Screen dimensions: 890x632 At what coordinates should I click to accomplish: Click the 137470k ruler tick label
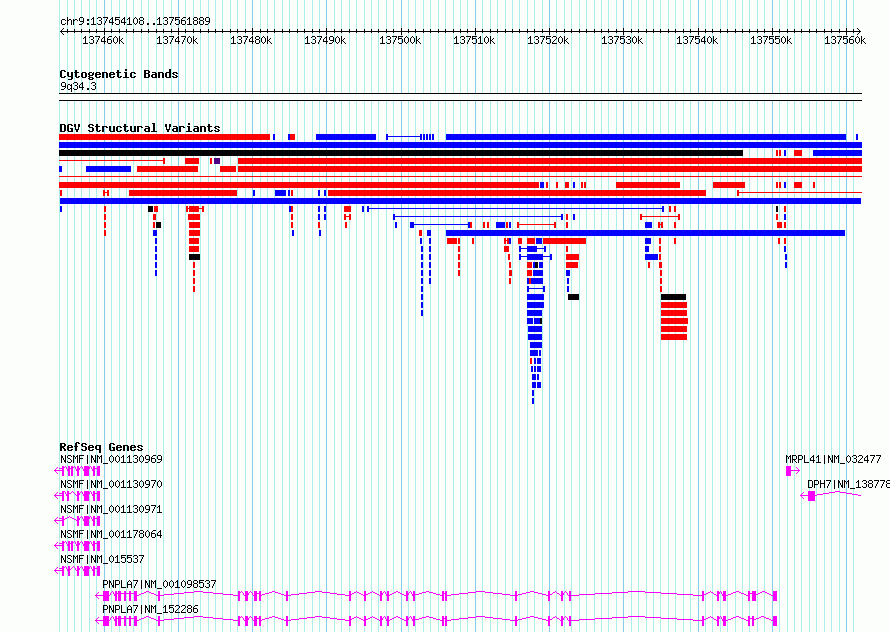[177, 40]
